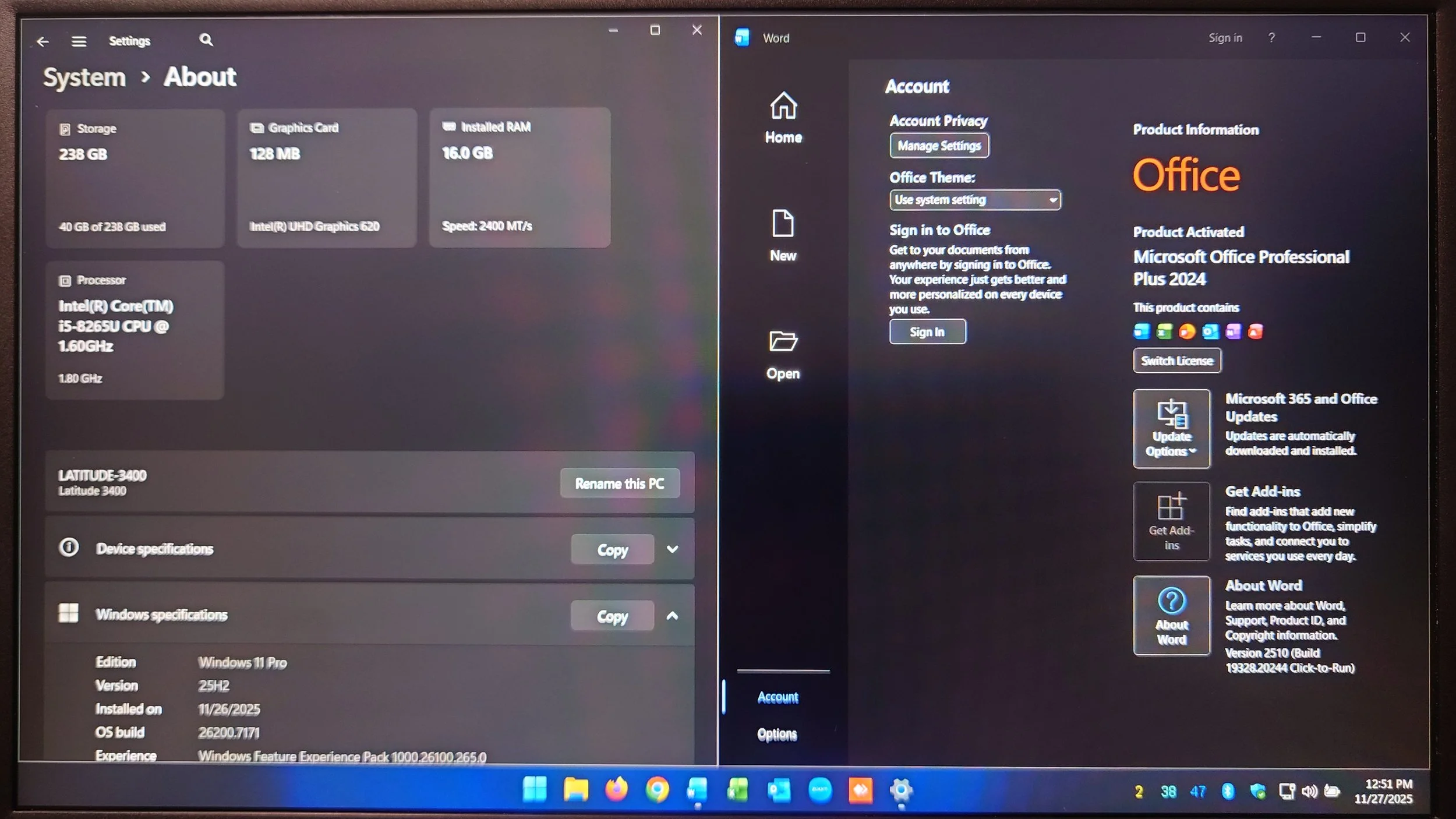Click the Switch License button
Image resolution: width=1456 pixels, height=819 pixels.
coord(1176,361)
